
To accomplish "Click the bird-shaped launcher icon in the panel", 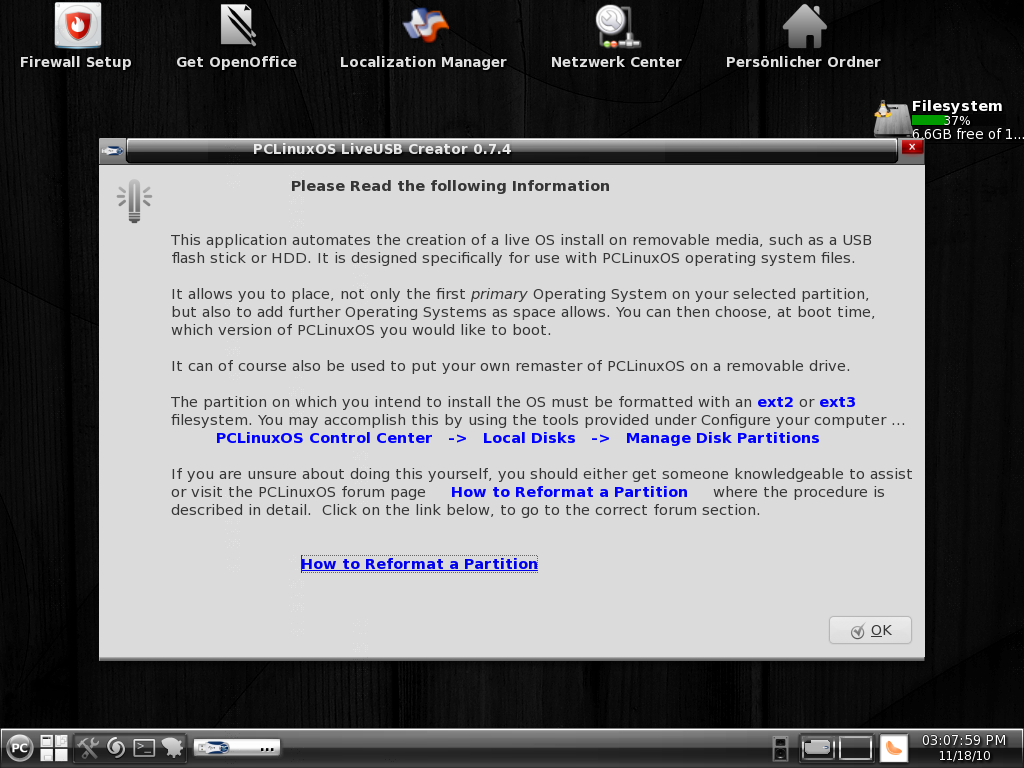I will (x=172, y=747).
